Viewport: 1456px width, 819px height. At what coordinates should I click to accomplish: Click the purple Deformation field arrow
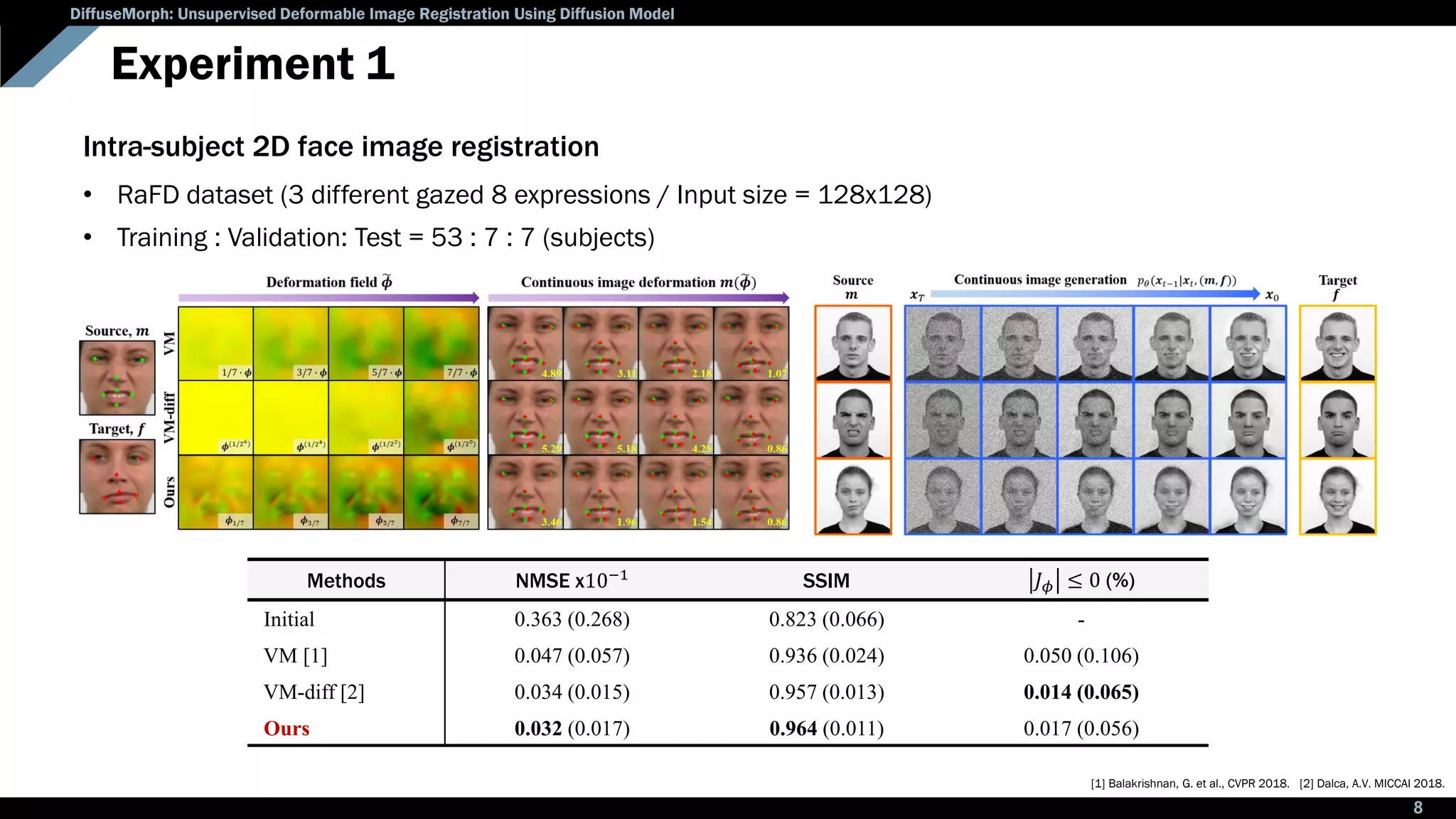point(328,298)
